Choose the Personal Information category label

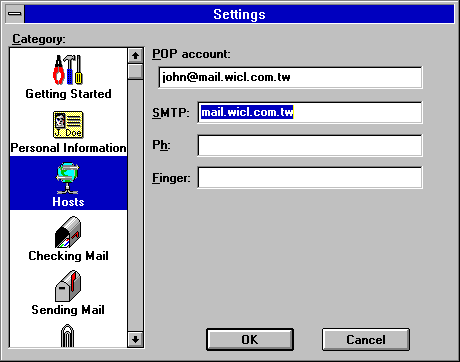[x=68, y=148]
